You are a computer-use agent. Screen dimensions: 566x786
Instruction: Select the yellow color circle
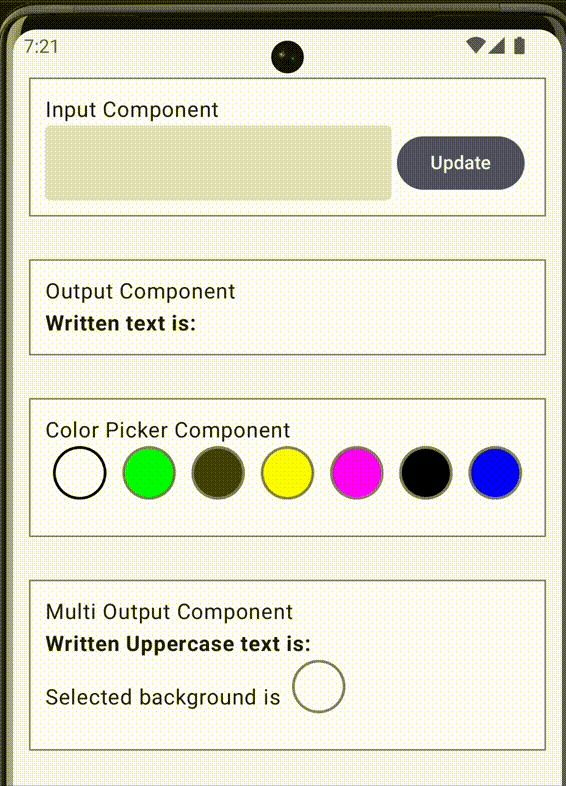(287, 473)
